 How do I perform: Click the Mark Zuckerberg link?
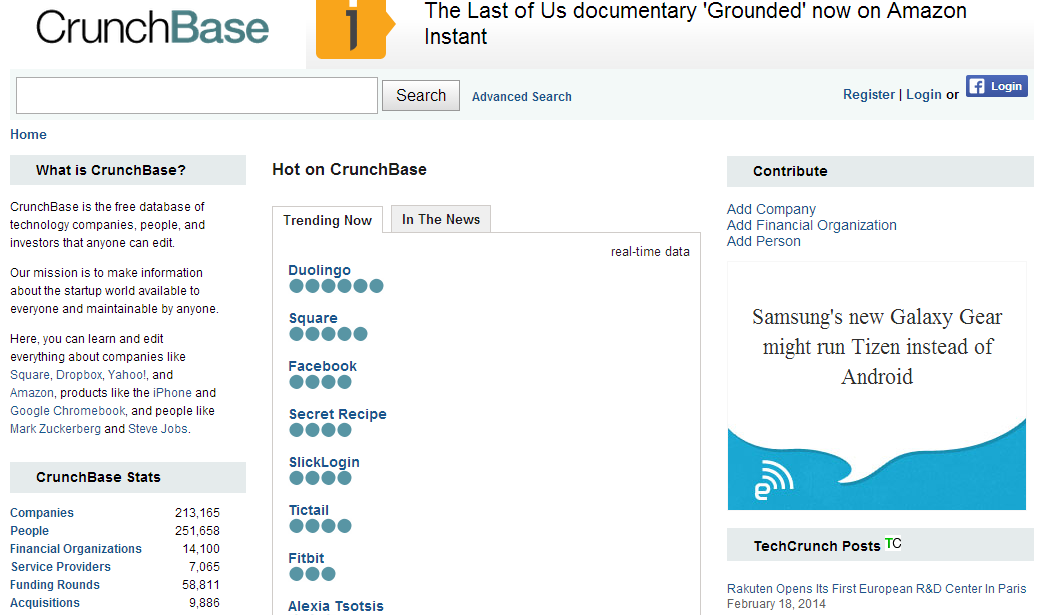(x=55, y=429)
